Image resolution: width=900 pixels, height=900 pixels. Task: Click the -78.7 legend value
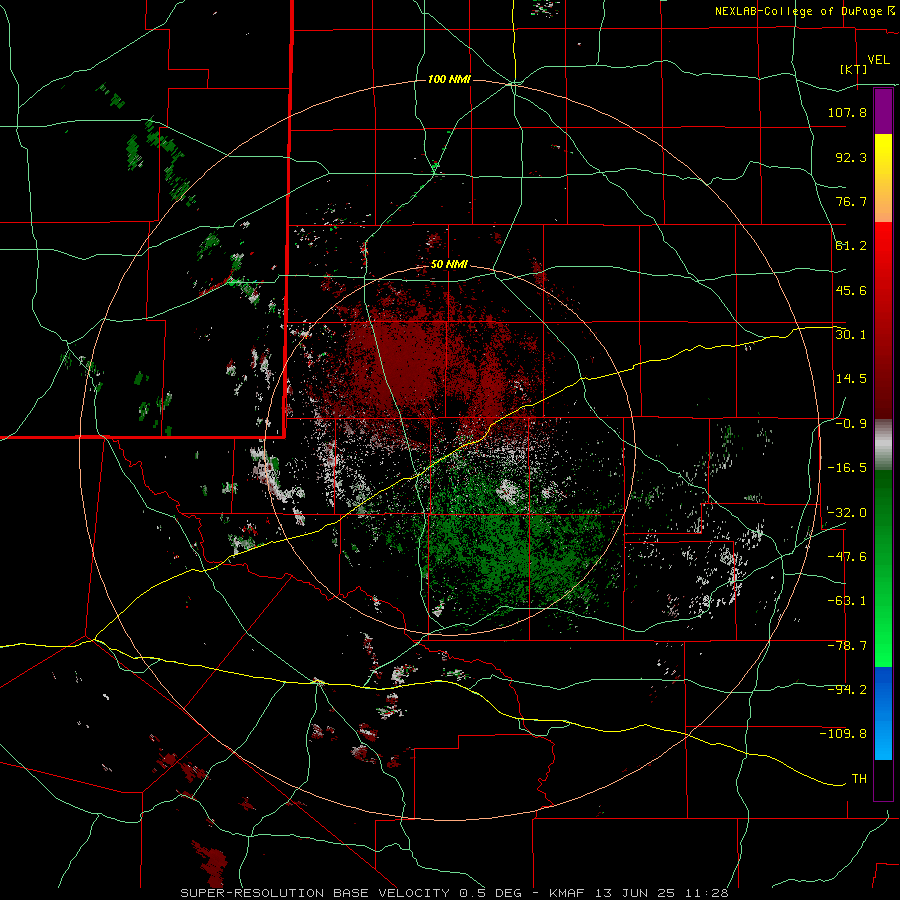pos(847,646)
